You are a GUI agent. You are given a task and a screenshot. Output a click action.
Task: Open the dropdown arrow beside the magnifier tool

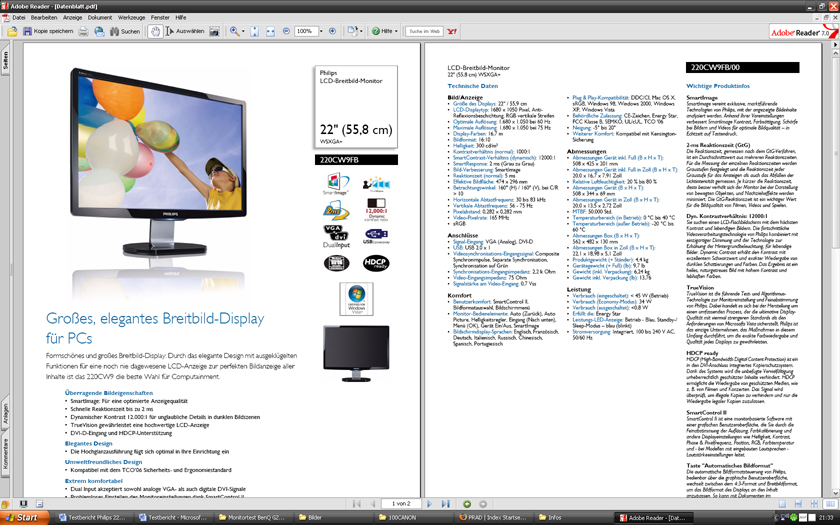pyautogui.click(x=243, y=32)
